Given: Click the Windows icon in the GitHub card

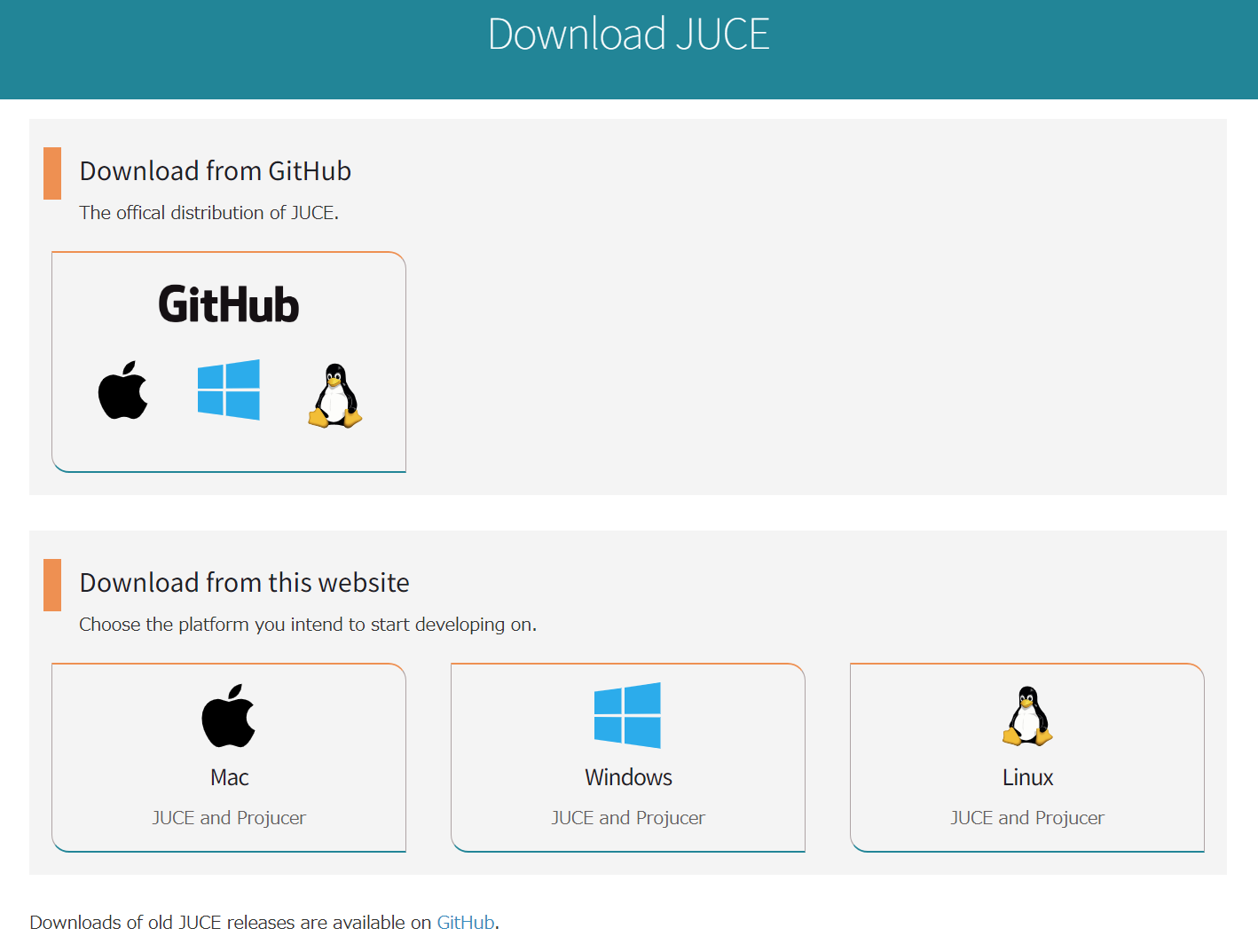Looking at the screenshot, I should (x=229, y=389).
